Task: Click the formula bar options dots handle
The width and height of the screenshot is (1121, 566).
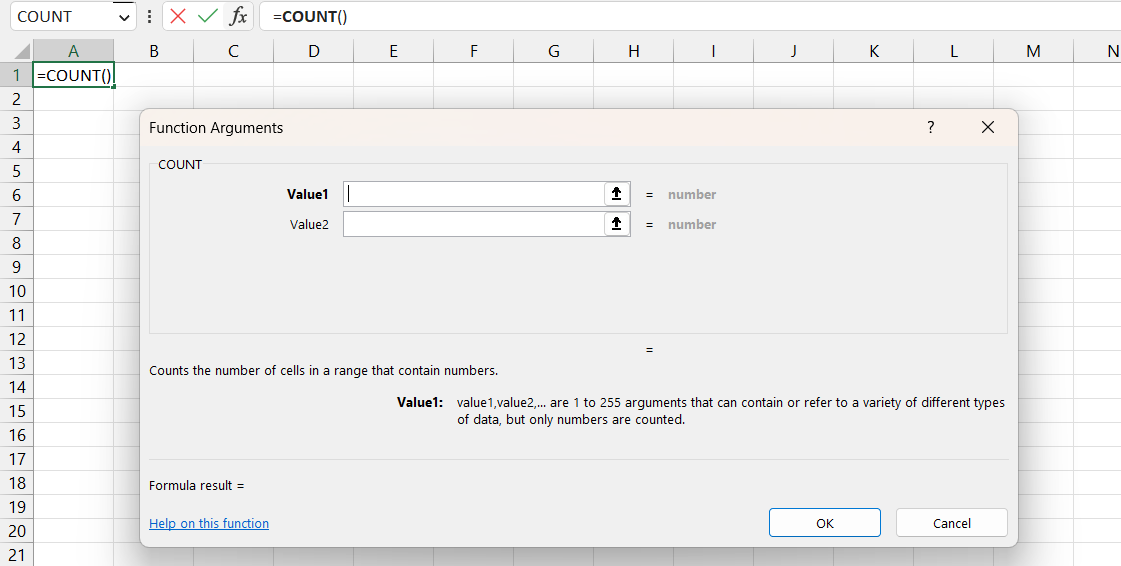Action: [x=149, y=16]
